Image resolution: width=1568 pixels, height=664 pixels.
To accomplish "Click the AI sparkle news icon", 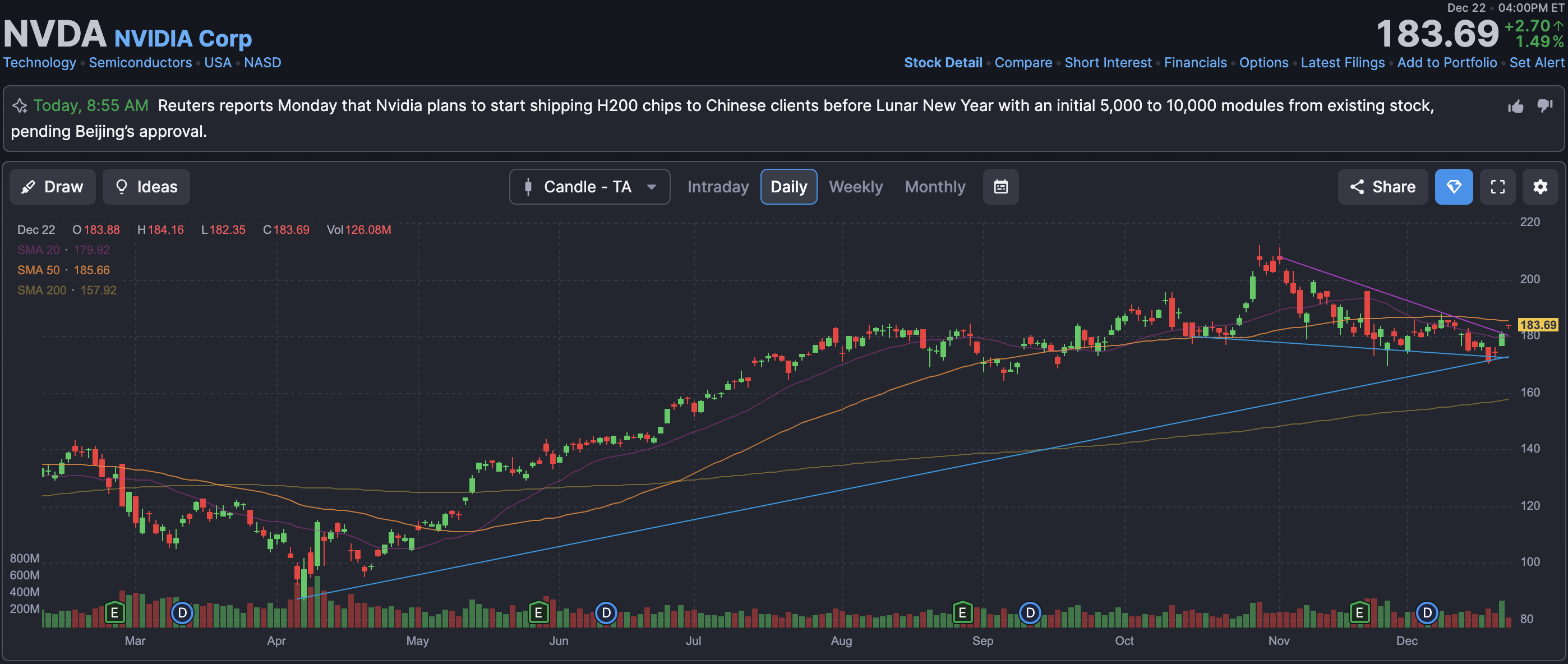I will click(20, 106).
